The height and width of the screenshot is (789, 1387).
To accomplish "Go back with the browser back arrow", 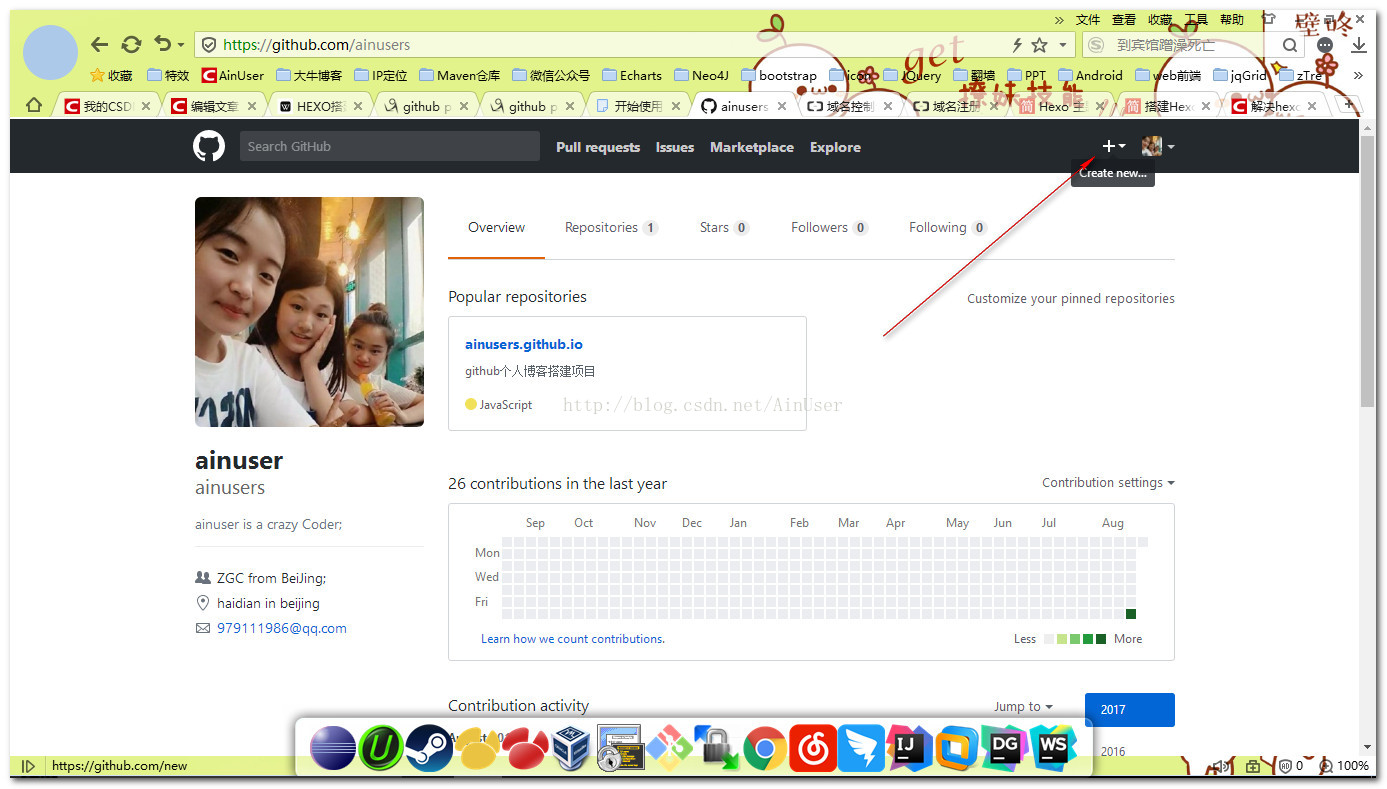I will pos(99,44).
